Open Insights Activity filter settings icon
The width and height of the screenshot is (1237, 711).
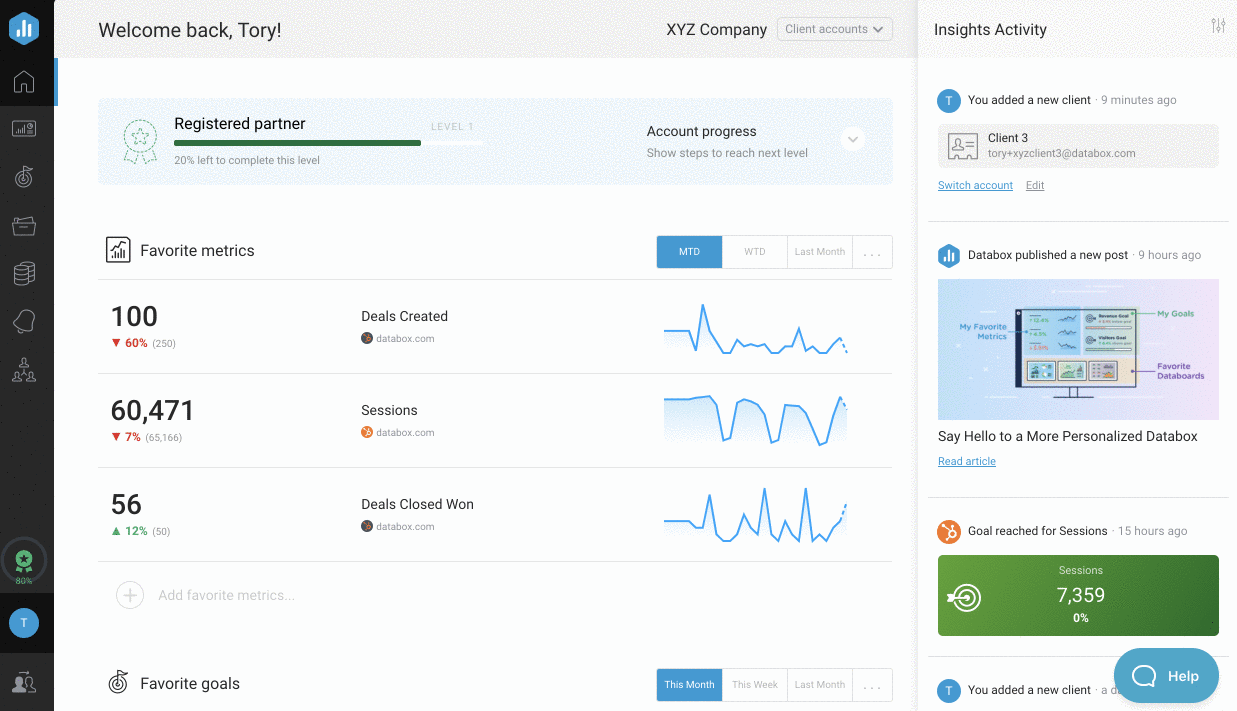click(1218, 26)
